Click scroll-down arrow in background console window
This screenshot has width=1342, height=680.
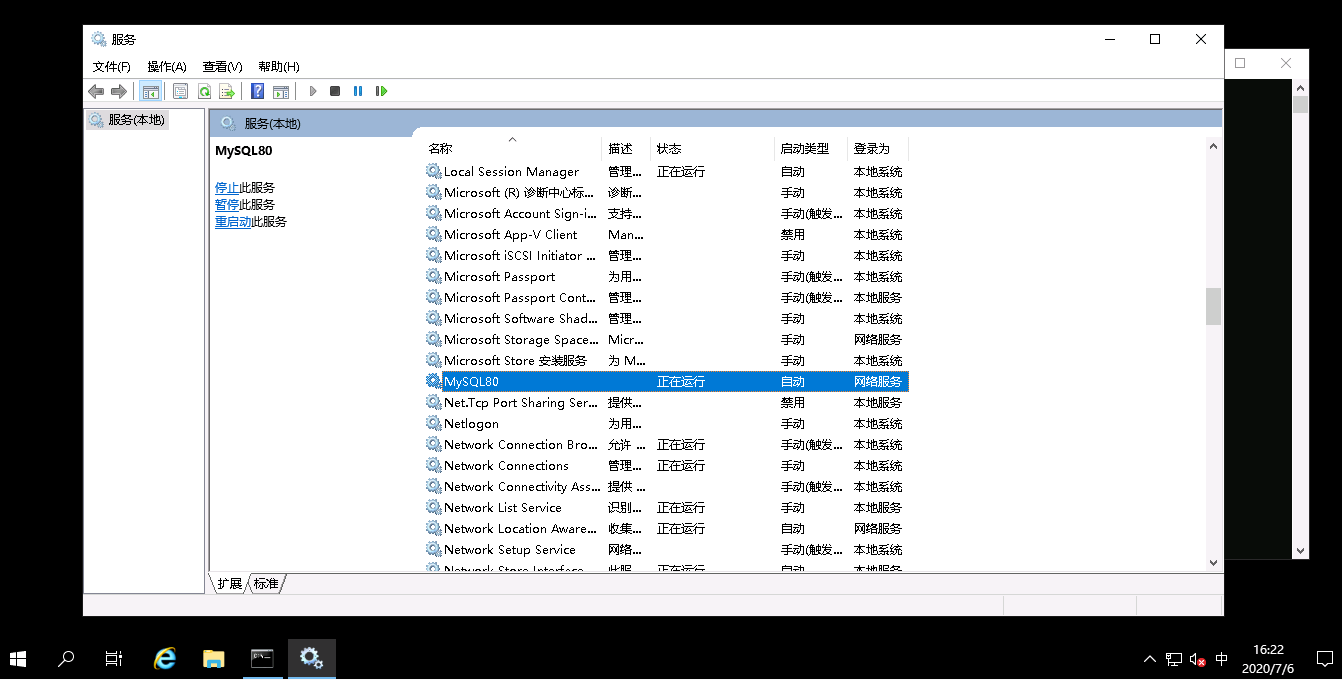coord(1301,550)
